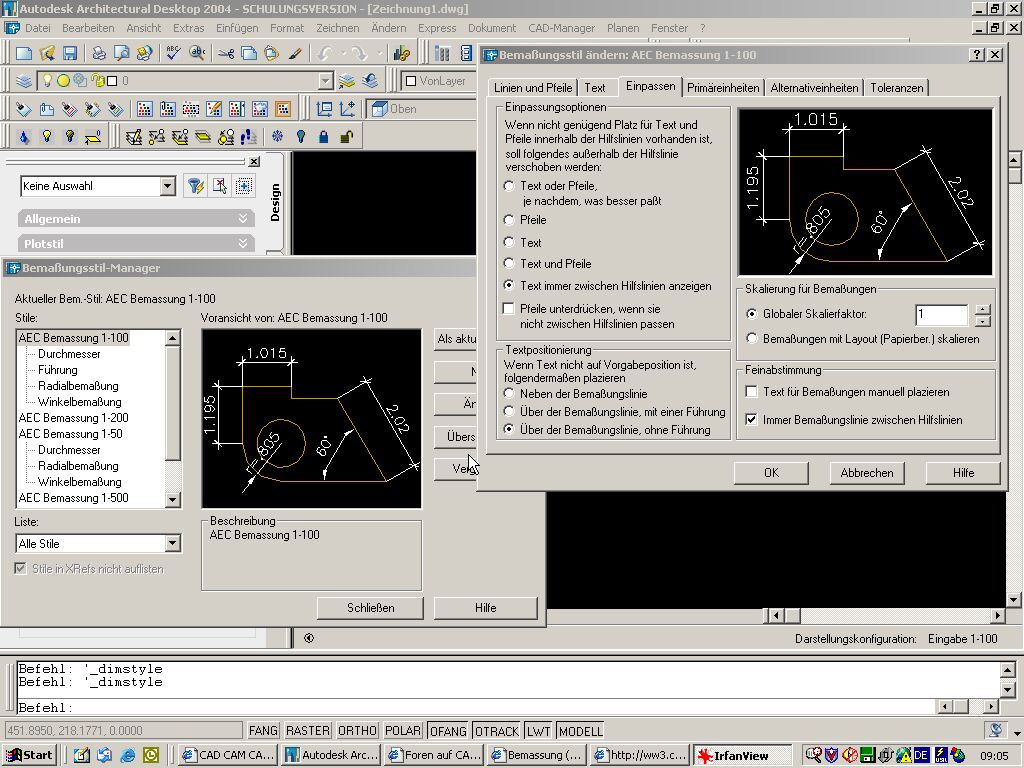The image size is (1024, 768).
Task: Select the 'Text und Pfeile' radio option
Action: (510, 264)
